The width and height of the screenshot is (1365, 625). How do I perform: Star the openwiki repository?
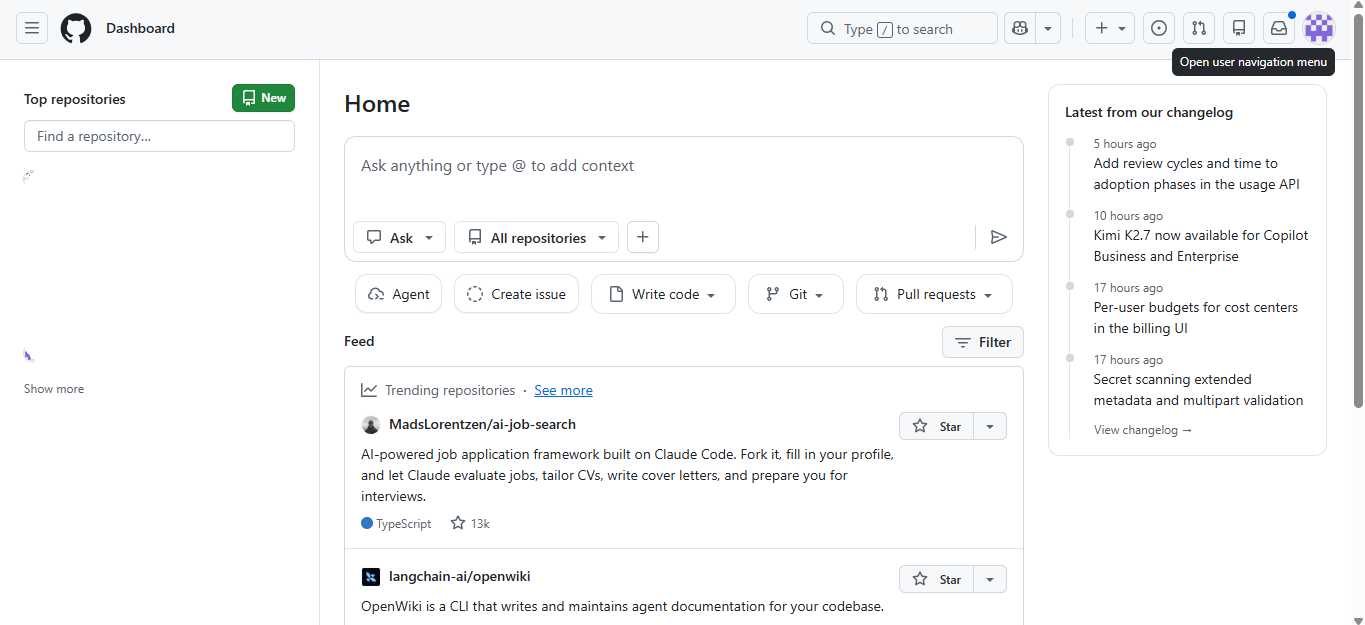(x=936, y=579)
